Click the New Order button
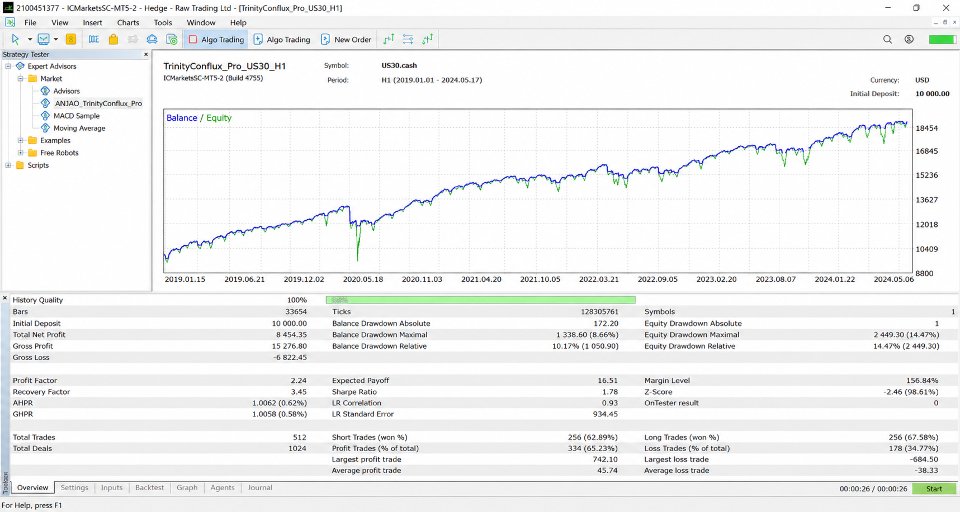 [346, 39]
